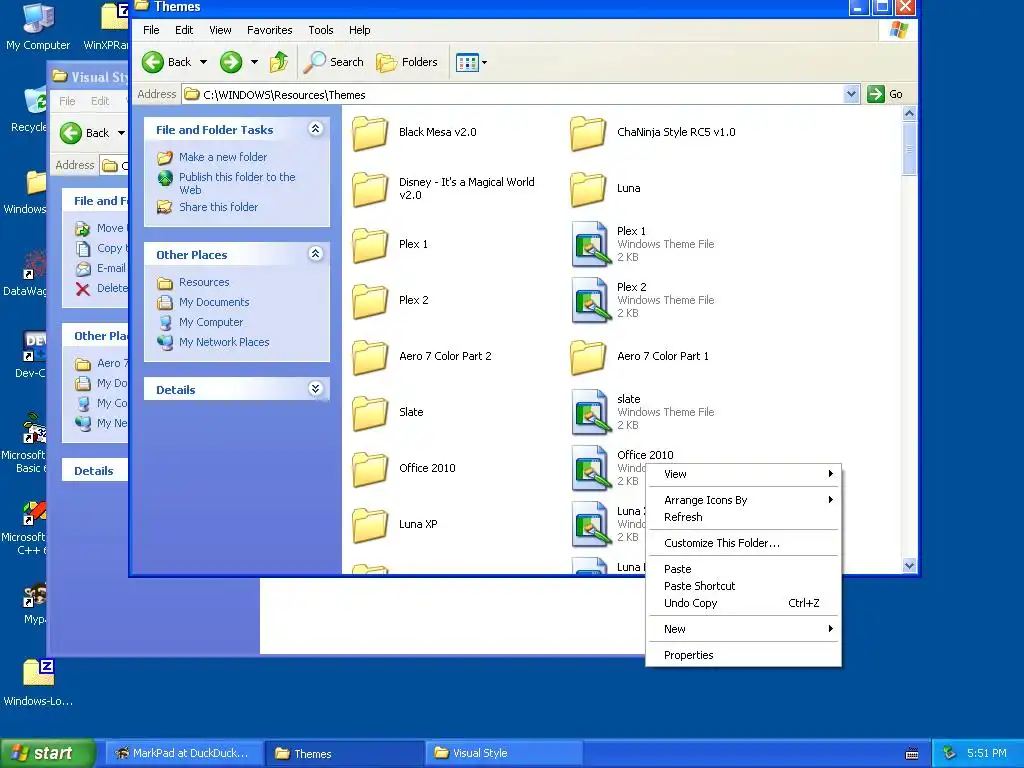The image size is (1024, 768).
Task: Go up one folder level
Action: click(x=279, y=62)
